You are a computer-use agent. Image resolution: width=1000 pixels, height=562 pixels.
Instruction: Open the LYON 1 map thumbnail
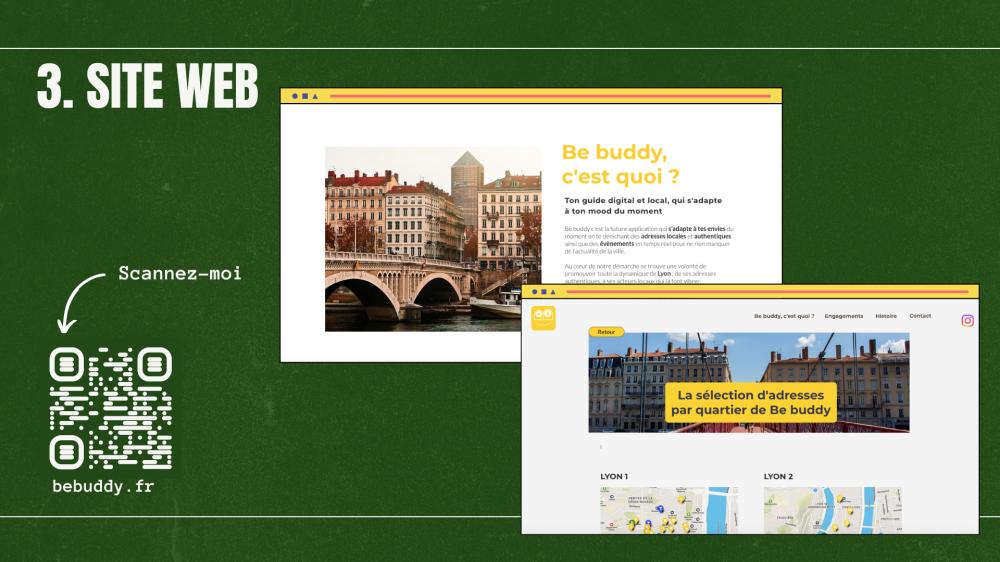pyautogui.click(x=669, y=510)
